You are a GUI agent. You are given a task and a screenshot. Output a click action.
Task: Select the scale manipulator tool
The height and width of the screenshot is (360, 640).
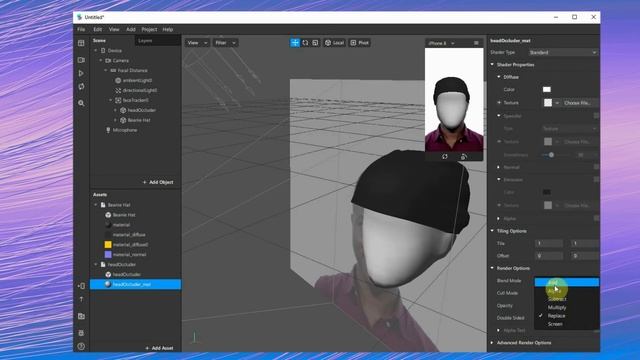coord(315,43)
